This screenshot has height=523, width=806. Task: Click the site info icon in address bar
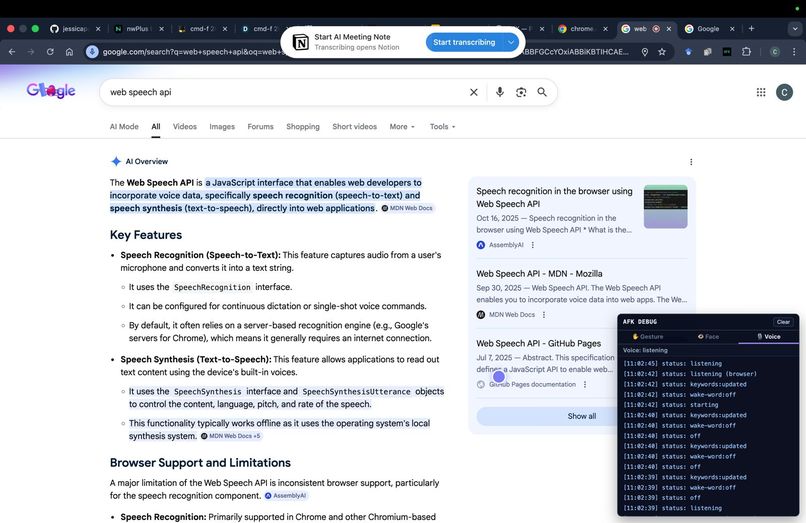coord(92,51)
